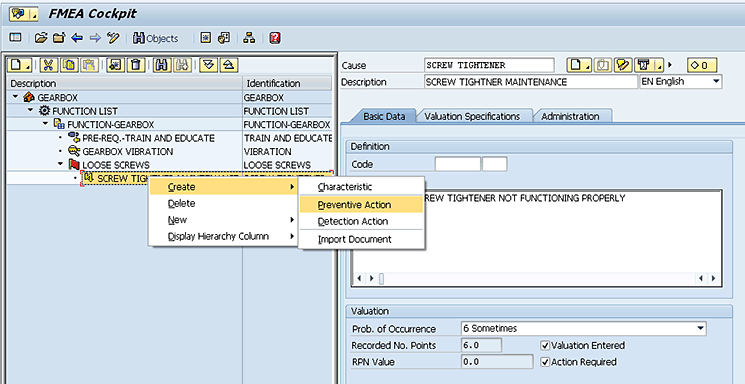Choose Delete from the context menu
The height and width of the screenshot is (384, 745).
223,203
